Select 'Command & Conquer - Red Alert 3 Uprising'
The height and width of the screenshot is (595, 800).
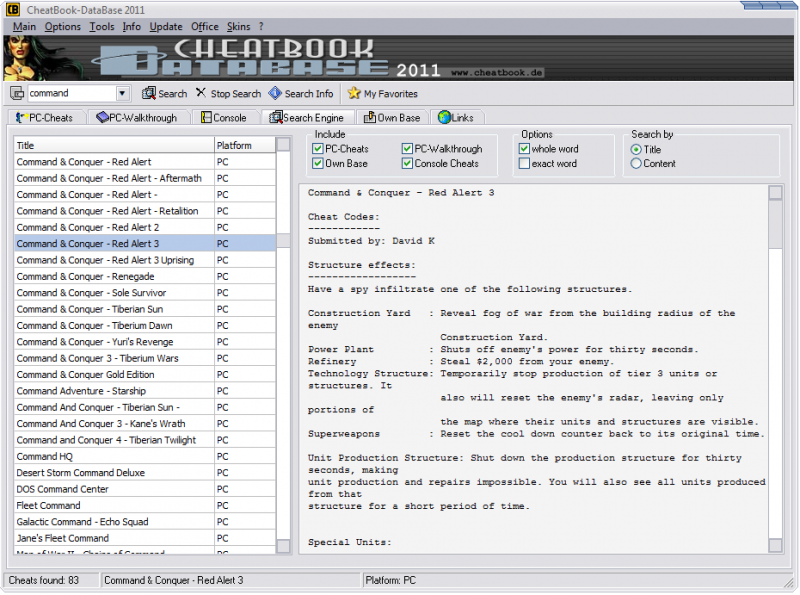tap(145, 260)
